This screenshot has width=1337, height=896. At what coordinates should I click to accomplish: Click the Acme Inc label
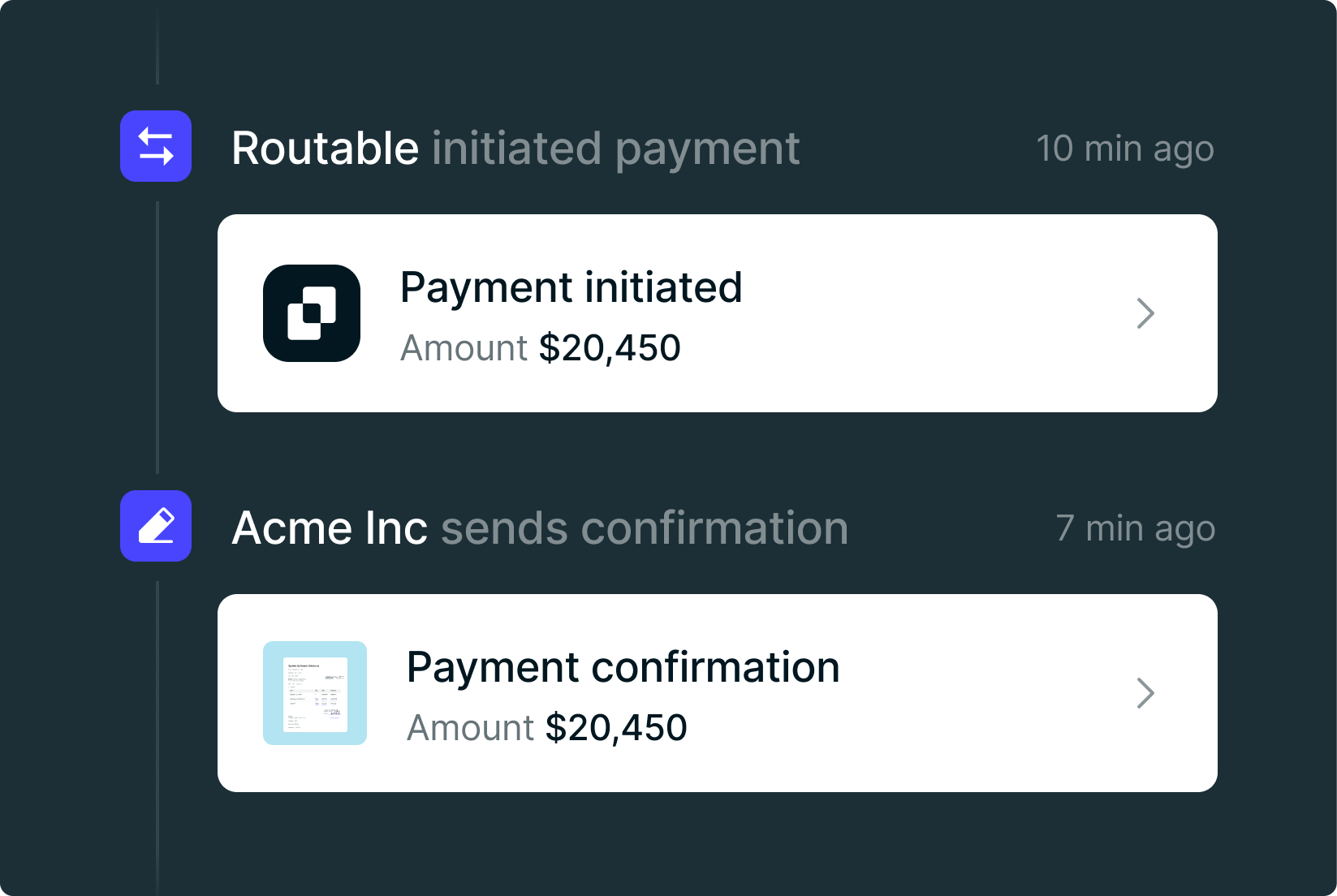pos(330,528)
